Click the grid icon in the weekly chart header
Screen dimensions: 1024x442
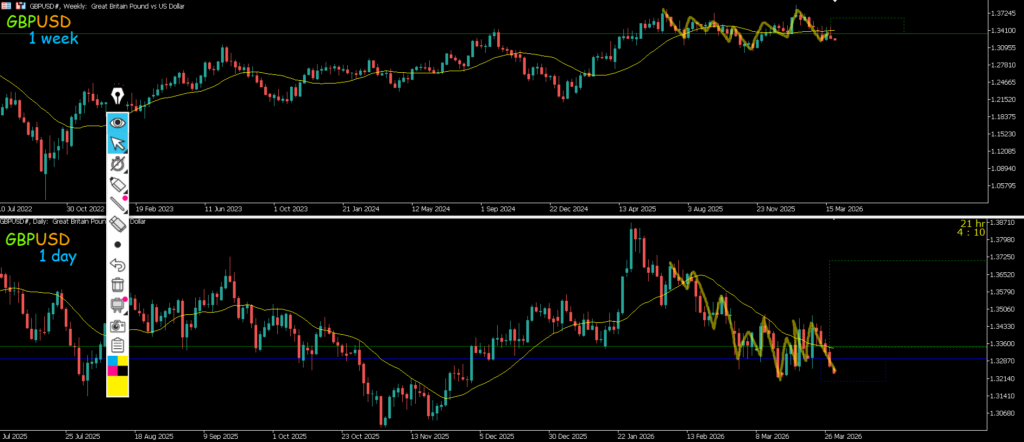6,5
